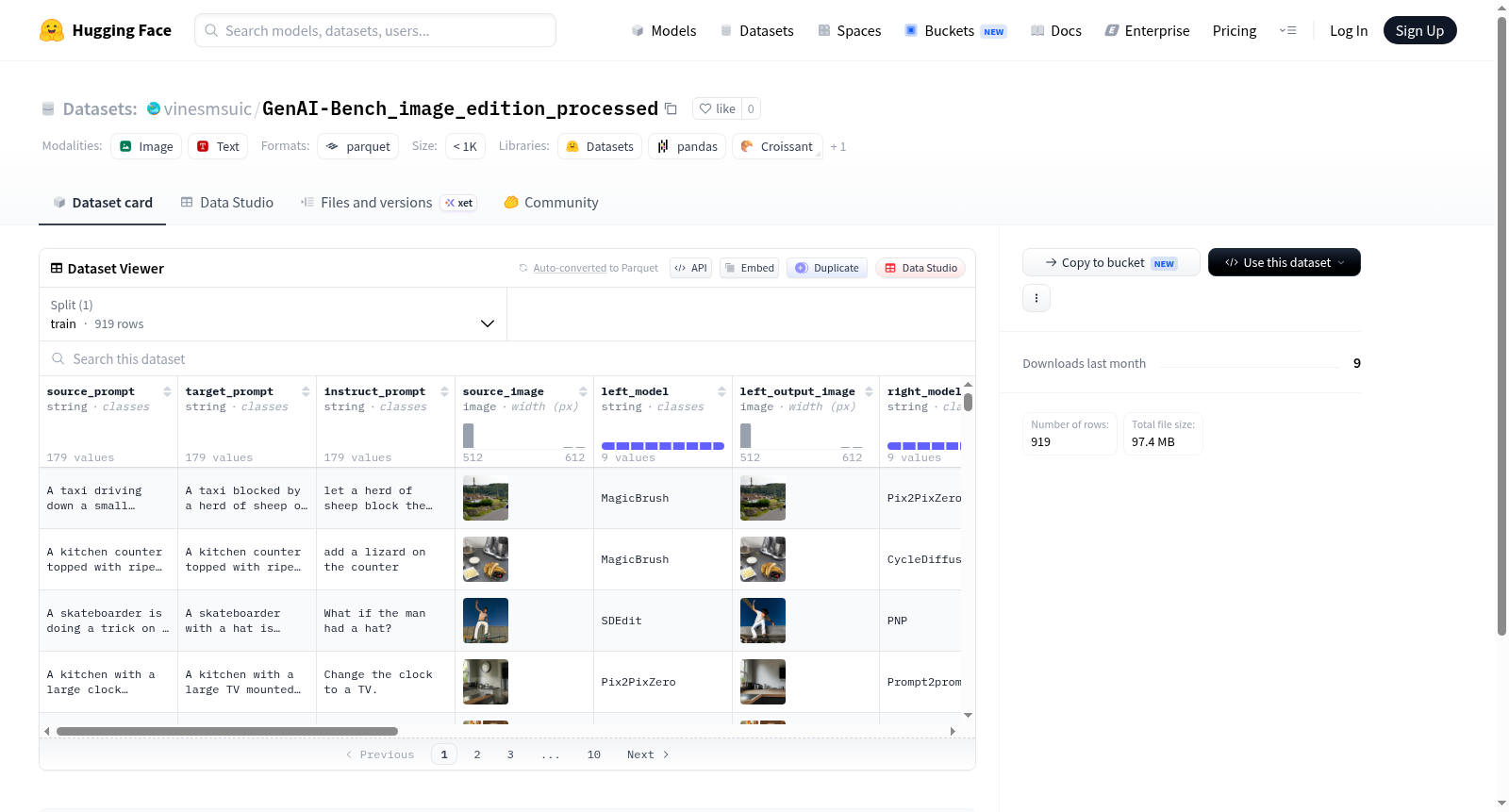Viewport: 1509px width, 812px height.
Task: Click the Copy to bucket button
Action: [x=1111, y=262]
